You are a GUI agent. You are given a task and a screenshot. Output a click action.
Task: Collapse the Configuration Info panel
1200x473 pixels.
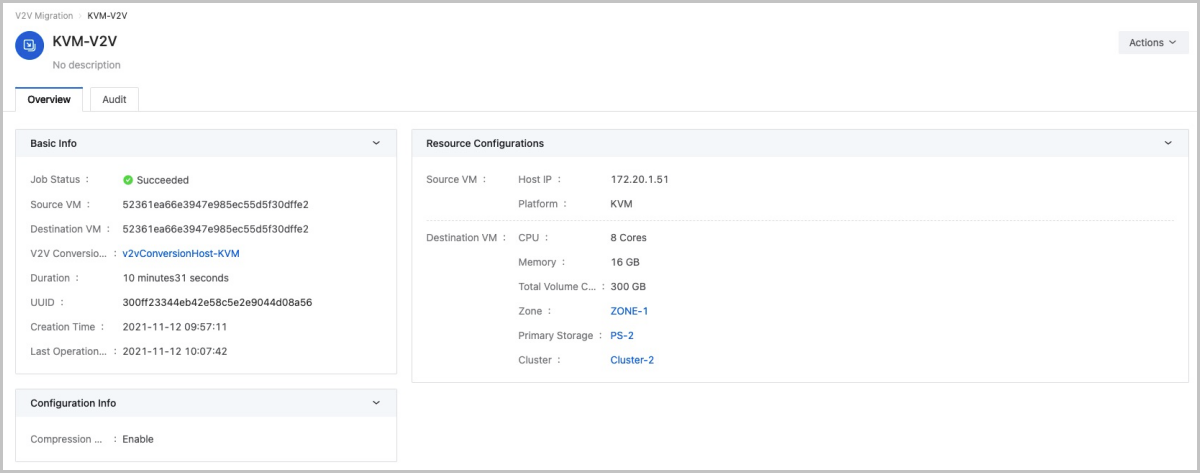click(376, 403)
